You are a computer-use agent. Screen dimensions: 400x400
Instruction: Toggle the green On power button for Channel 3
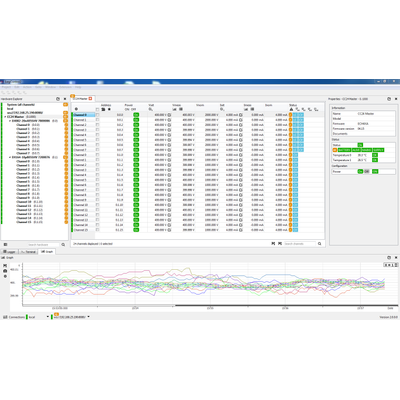(136, 130)
